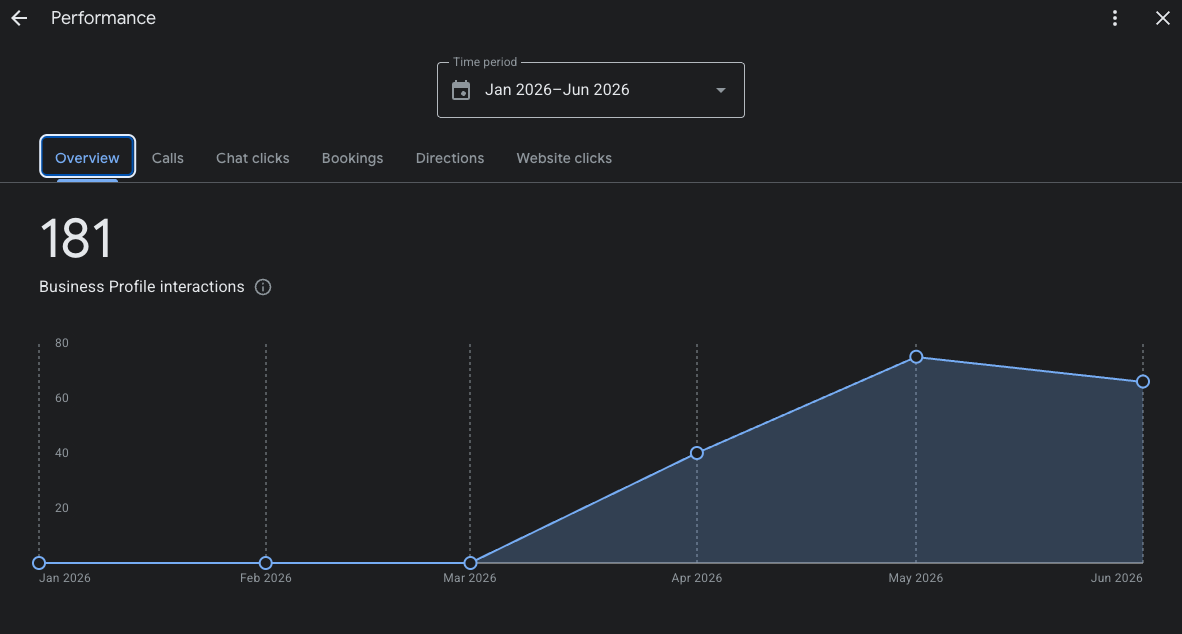1182x634 pixels.
Task: Open the Directions tab
Action: (x=450, y=158)
